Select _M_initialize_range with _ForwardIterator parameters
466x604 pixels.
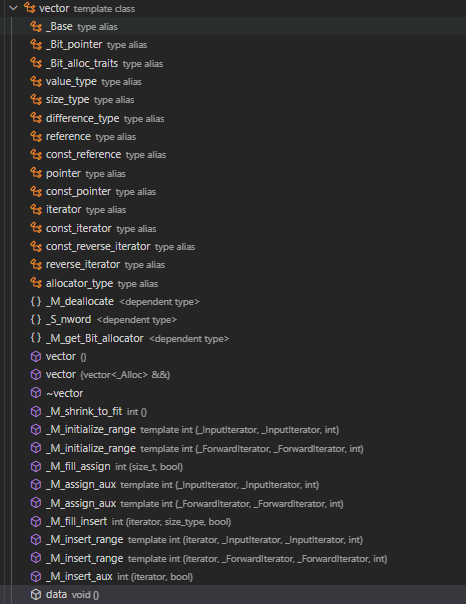click(205, 448)
